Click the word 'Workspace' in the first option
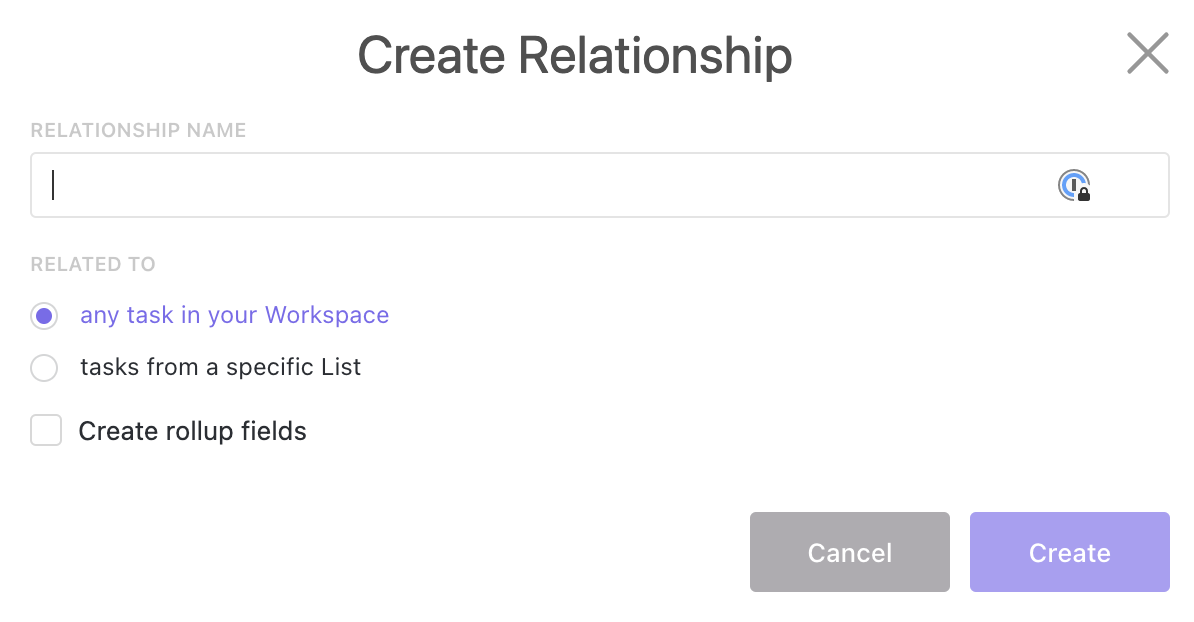1194x622 pixels. (x=326, y=316)
